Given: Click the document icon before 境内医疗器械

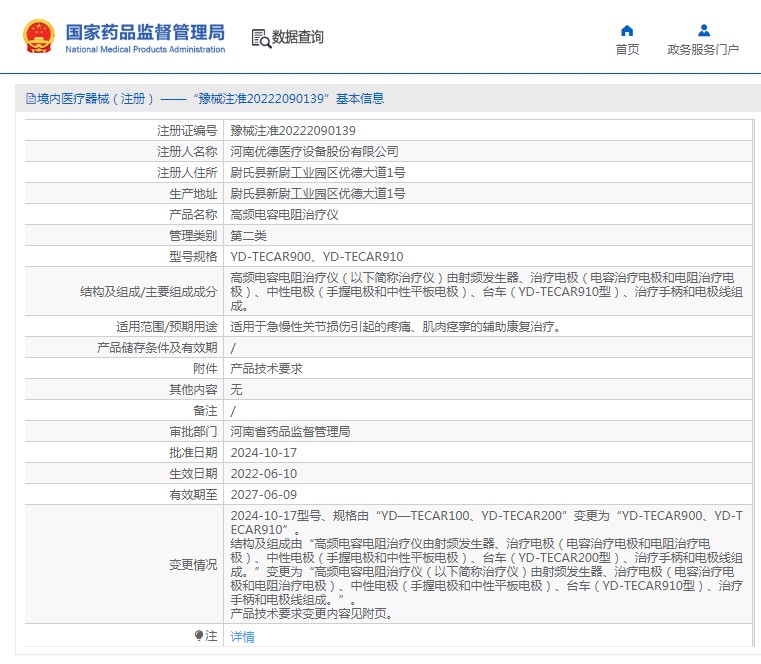Looking at the screenshot, I should pos(31,99).
